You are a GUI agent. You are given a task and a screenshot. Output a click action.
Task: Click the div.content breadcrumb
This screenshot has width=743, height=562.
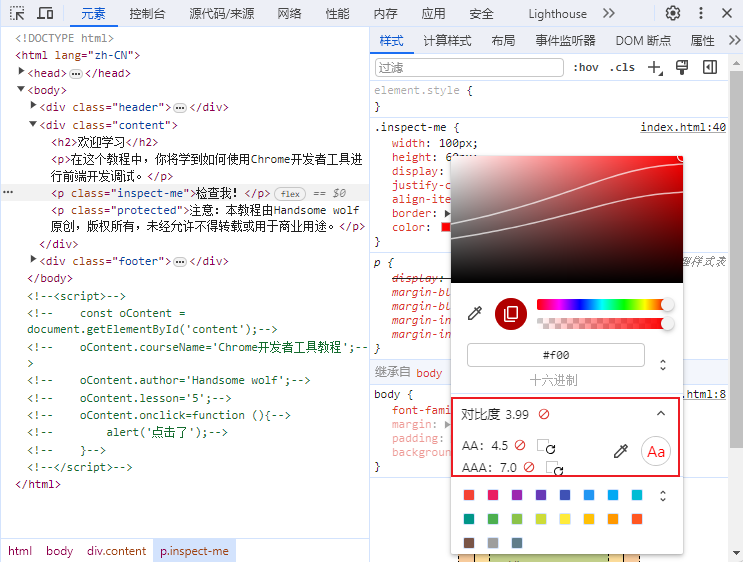117,551
